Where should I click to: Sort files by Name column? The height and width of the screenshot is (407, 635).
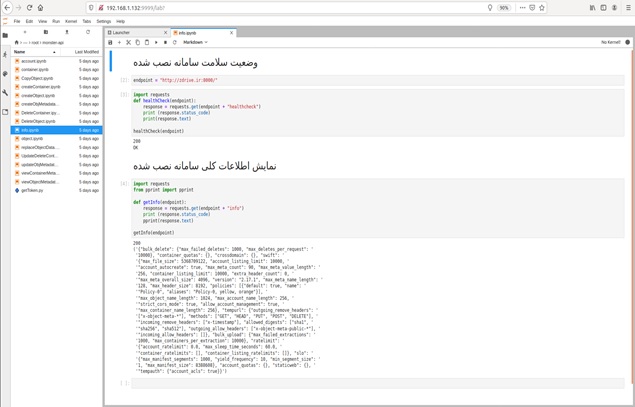[36, 52]
